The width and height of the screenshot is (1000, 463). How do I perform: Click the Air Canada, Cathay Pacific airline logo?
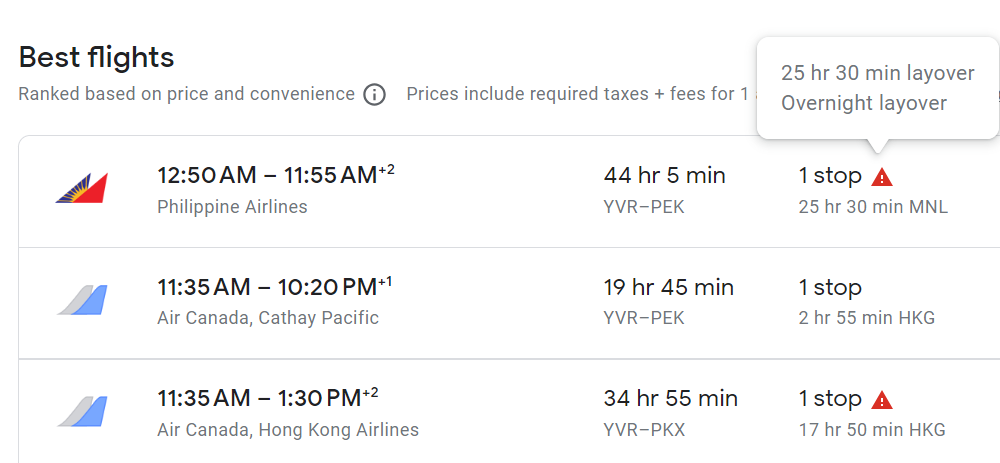(81, 300)
